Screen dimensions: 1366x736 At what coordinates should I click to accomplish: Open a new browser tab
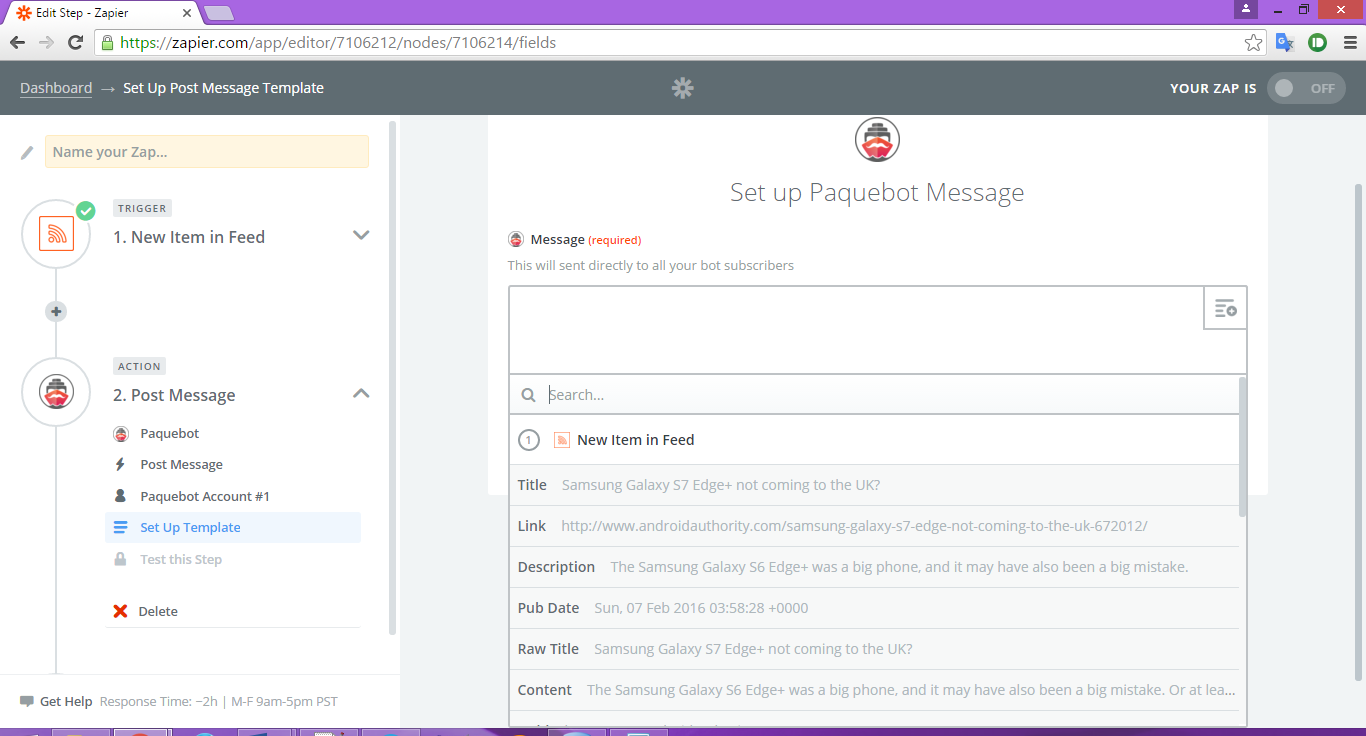[x=219, y=13]
